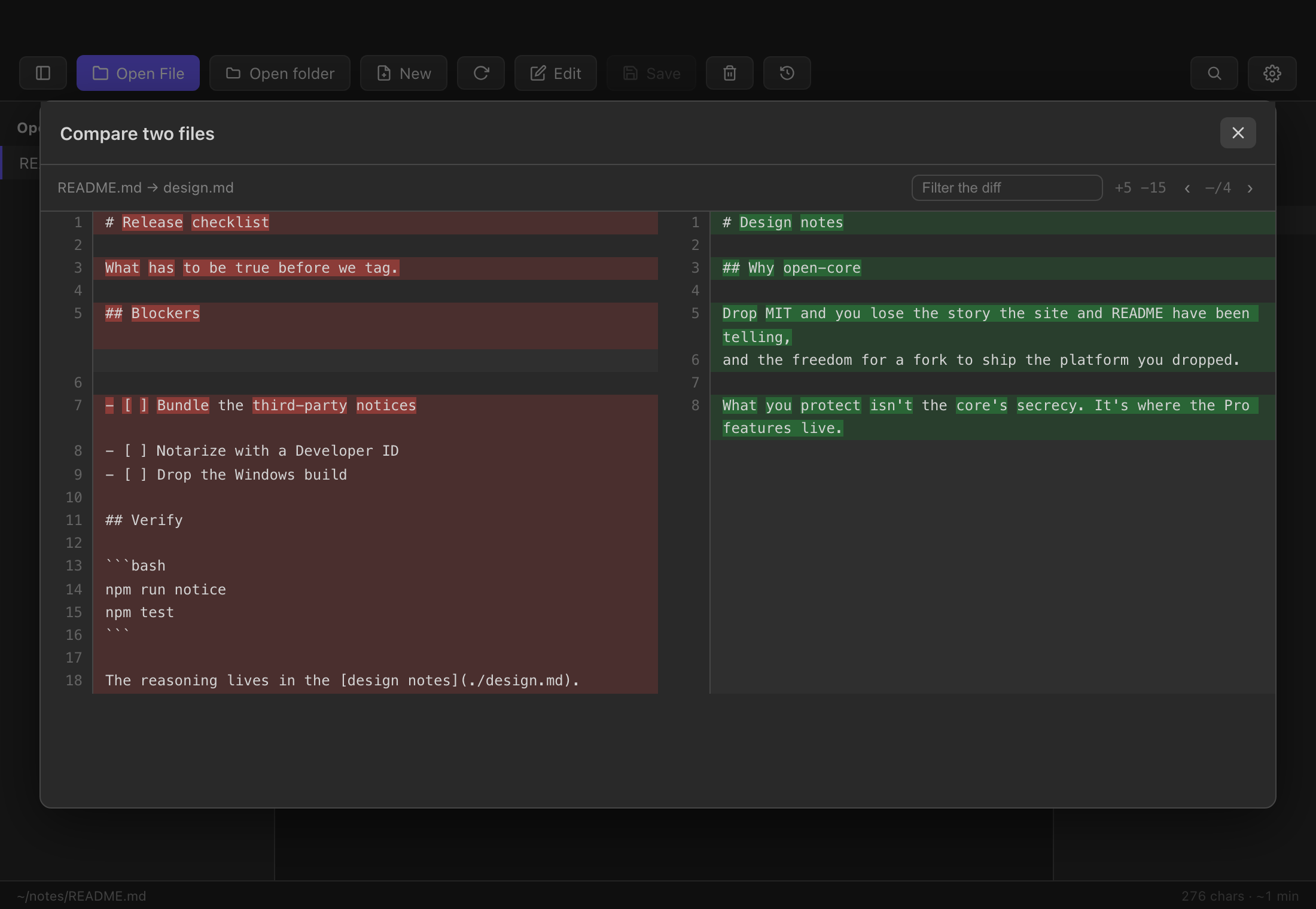Screen dimensions: 1316x909
Task: Click the Open folder button
Action: coord(280,73)
